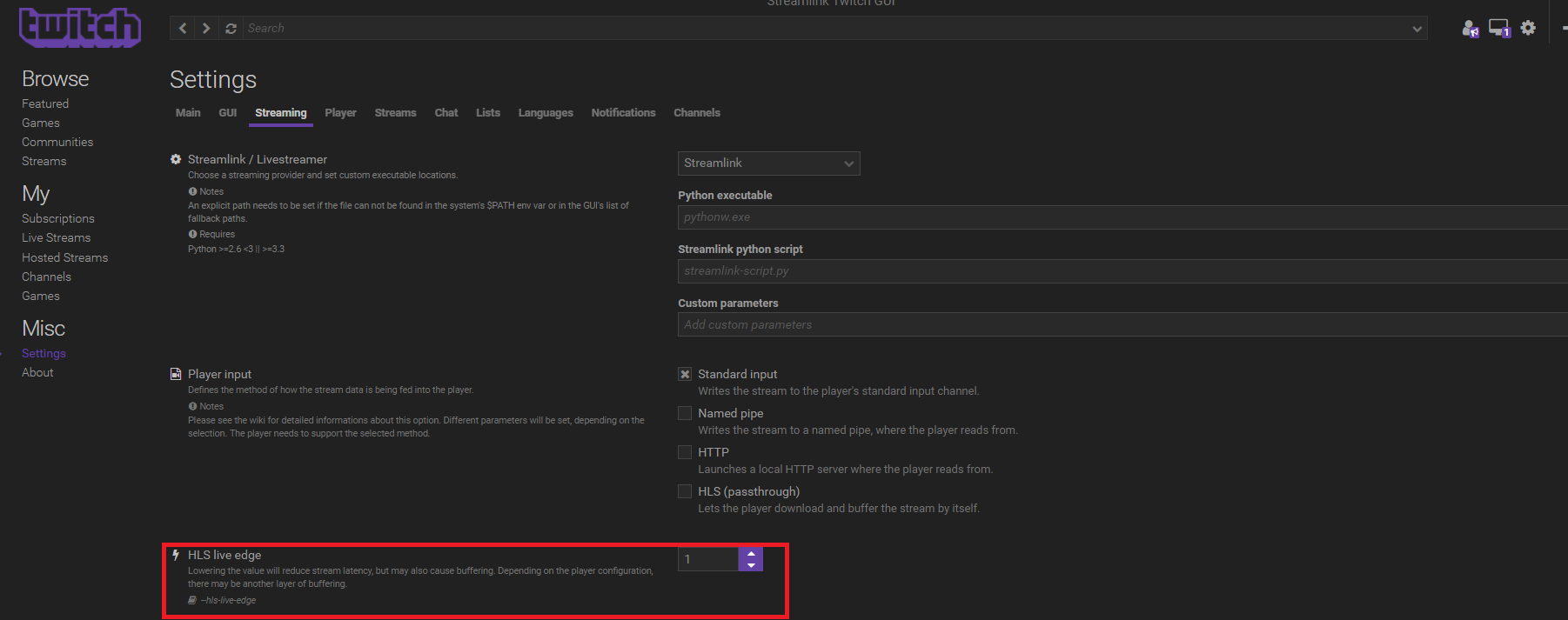1568x620 pixels.
Task: Click the --hls-live-edge parameter text
Action: tap(228, 600)
